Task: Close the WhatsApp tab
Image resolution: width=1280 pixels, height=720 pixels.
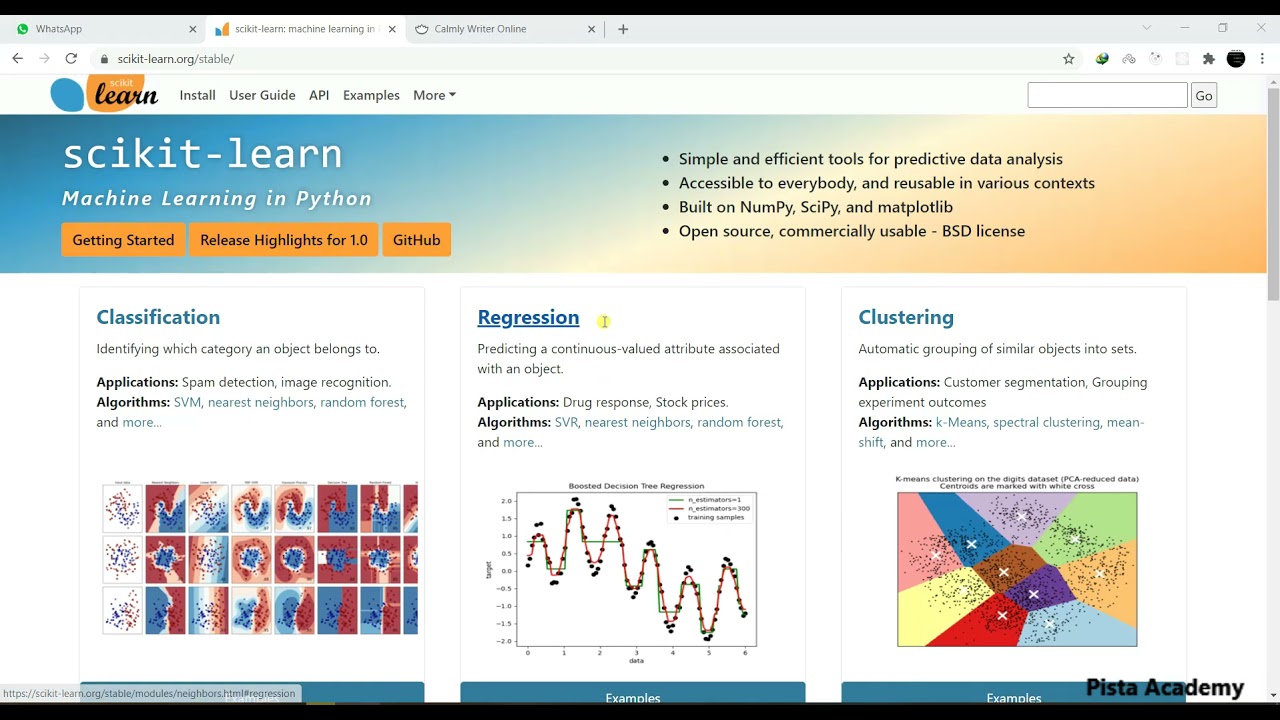Action: coord(193,29)
